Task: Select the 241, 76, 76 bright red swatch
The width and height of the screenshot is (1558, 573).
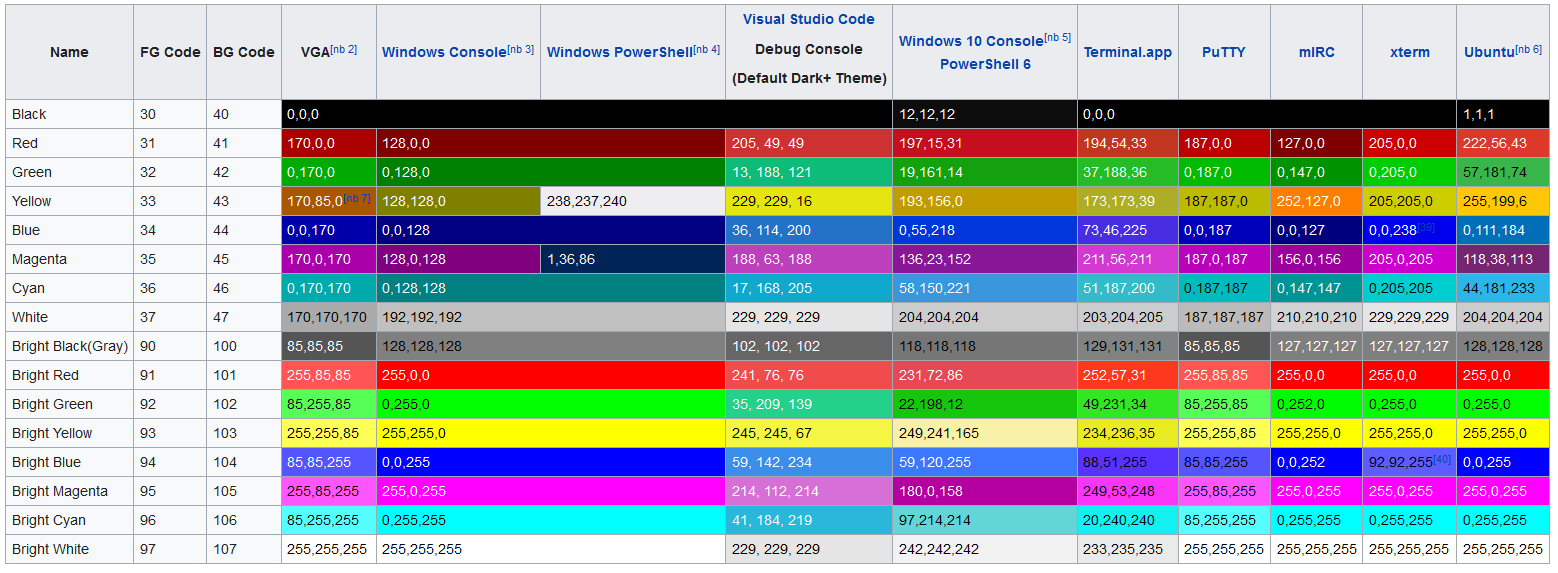Action: 809,375
